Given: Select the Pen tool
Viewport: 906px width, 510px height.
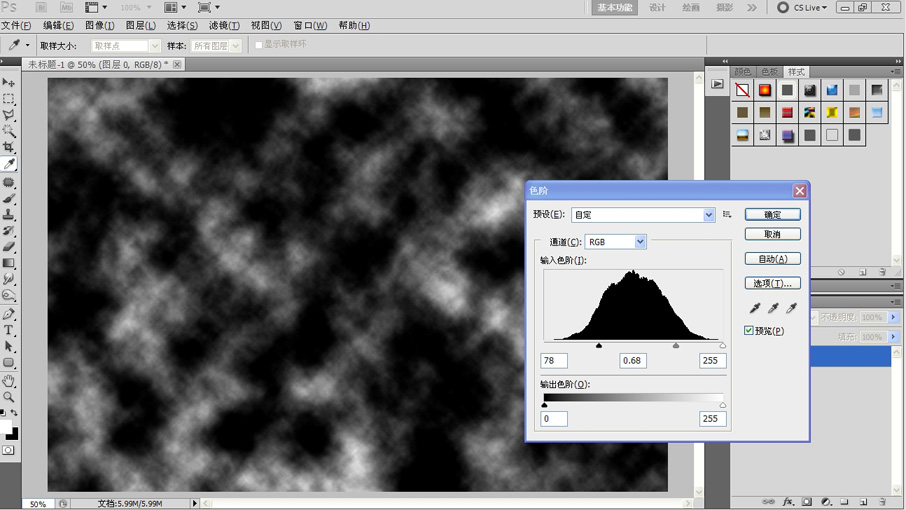Looking at the screenshot, I should [x=9, y=314].
